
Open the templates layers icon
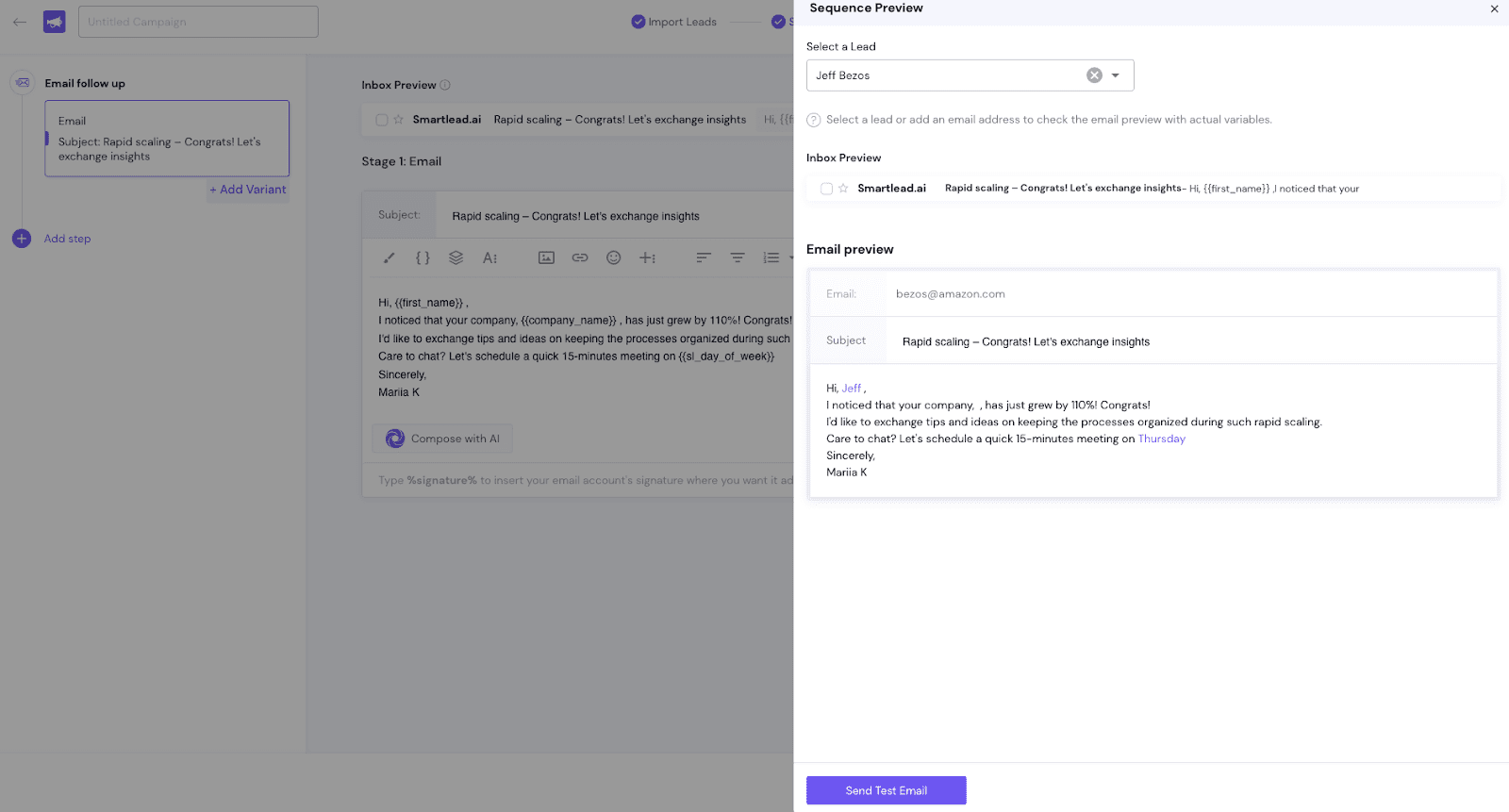point(456,257)
